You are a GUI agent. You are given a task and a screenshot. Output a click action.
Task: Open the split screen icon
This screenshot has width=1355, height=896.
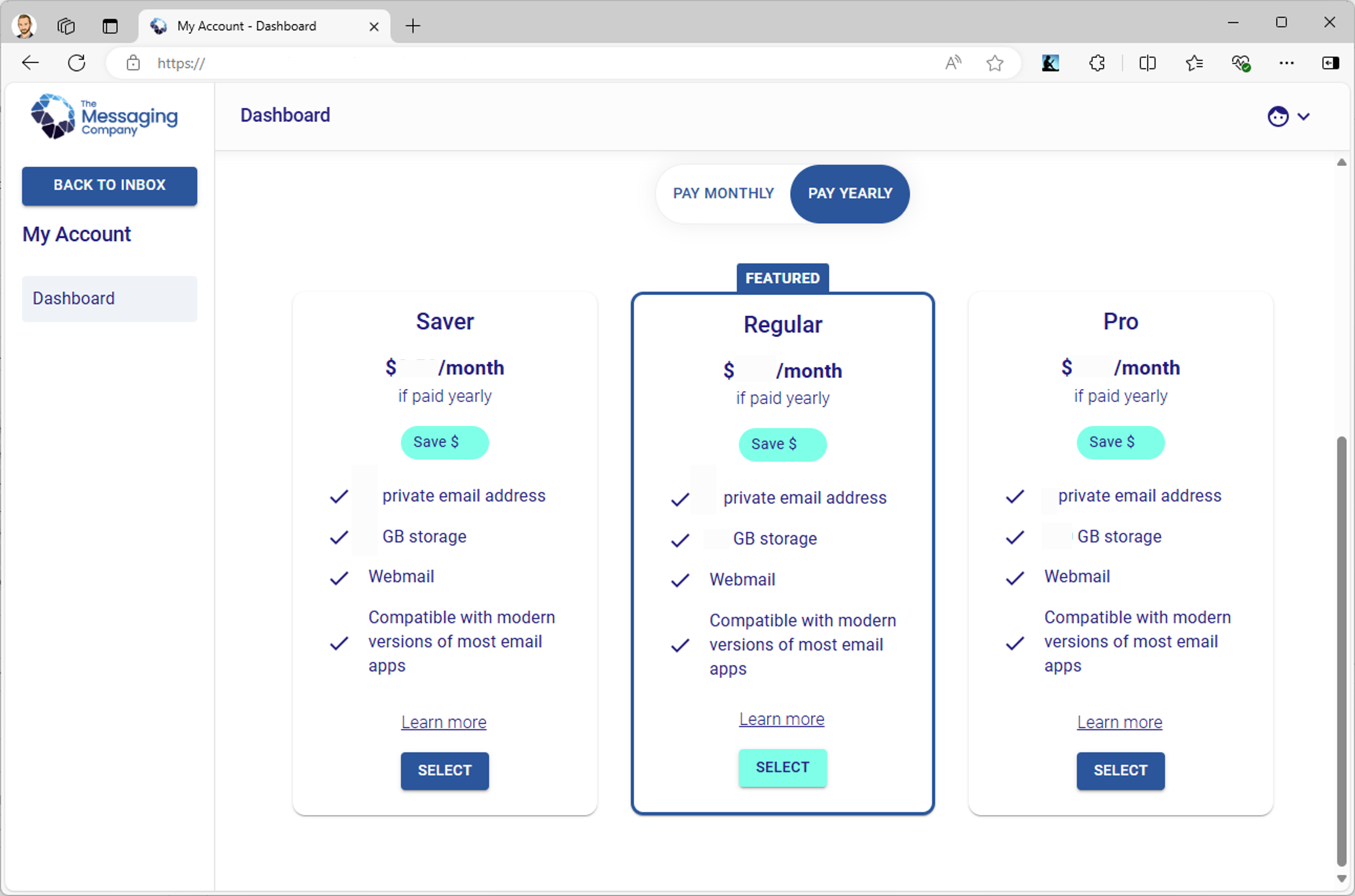1147,63
